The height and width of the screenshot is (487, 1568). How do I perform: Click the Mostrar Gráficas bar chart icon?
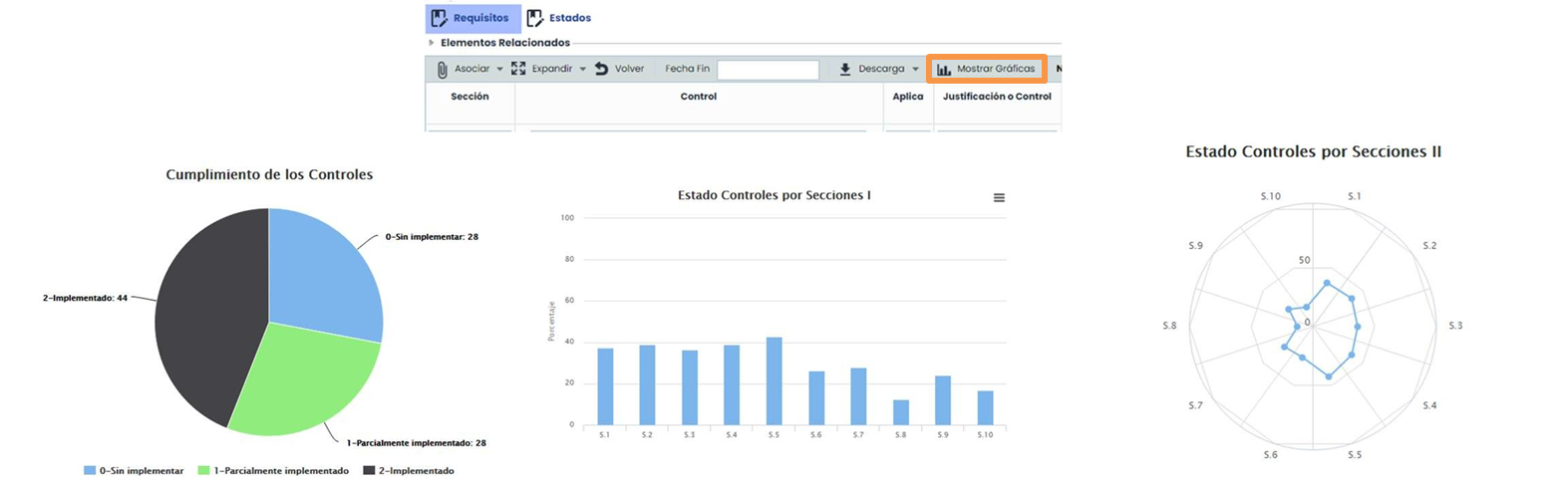[x=943, y=70]
